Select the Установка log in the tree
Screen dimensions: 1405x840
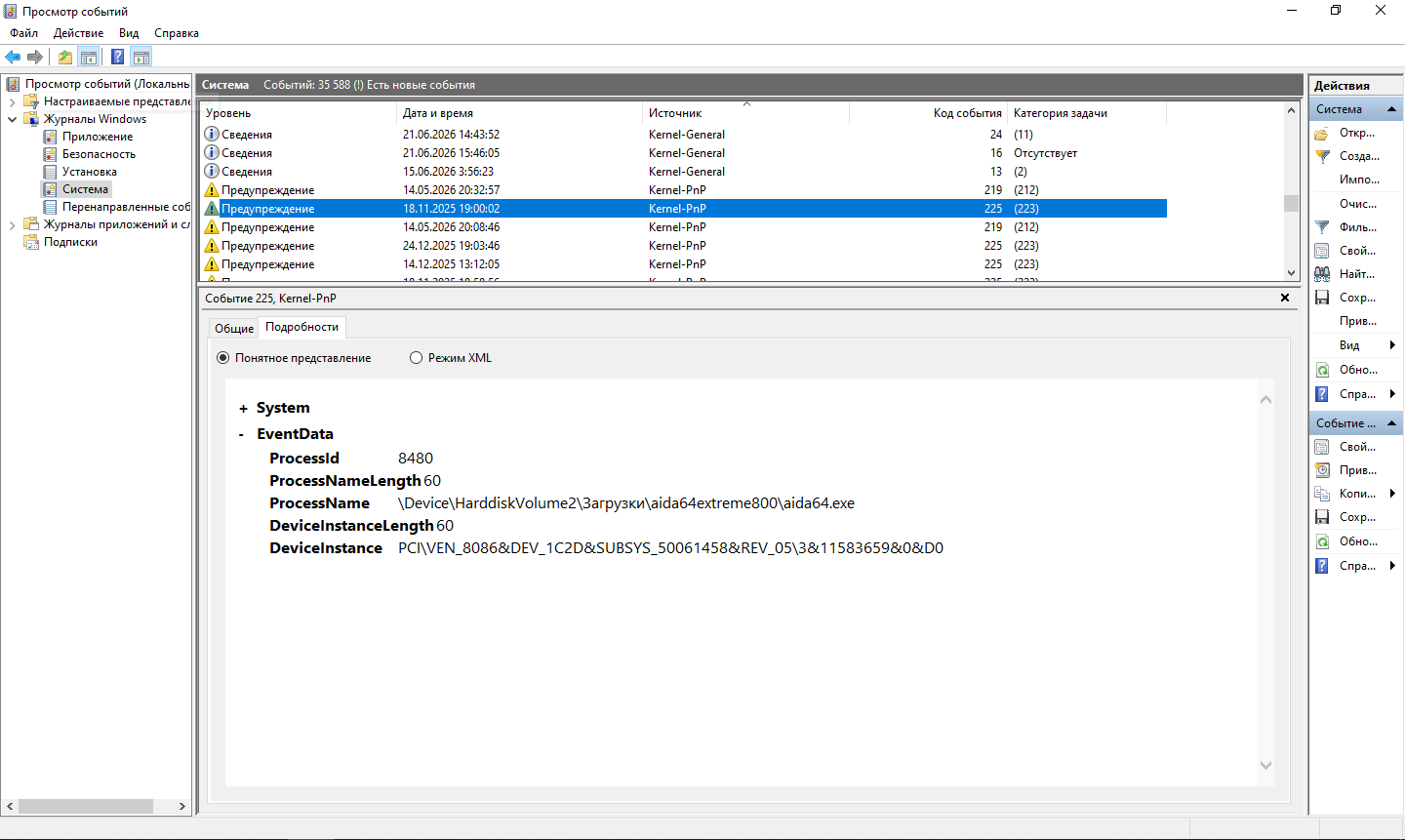point(90,172)
